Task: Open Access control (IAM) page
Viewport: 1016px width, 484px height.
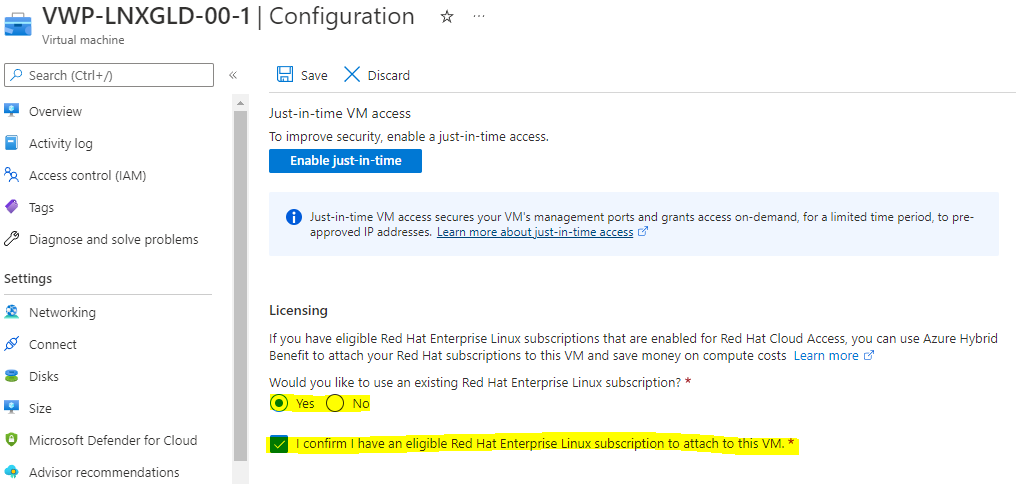Action: click(87, 175)
